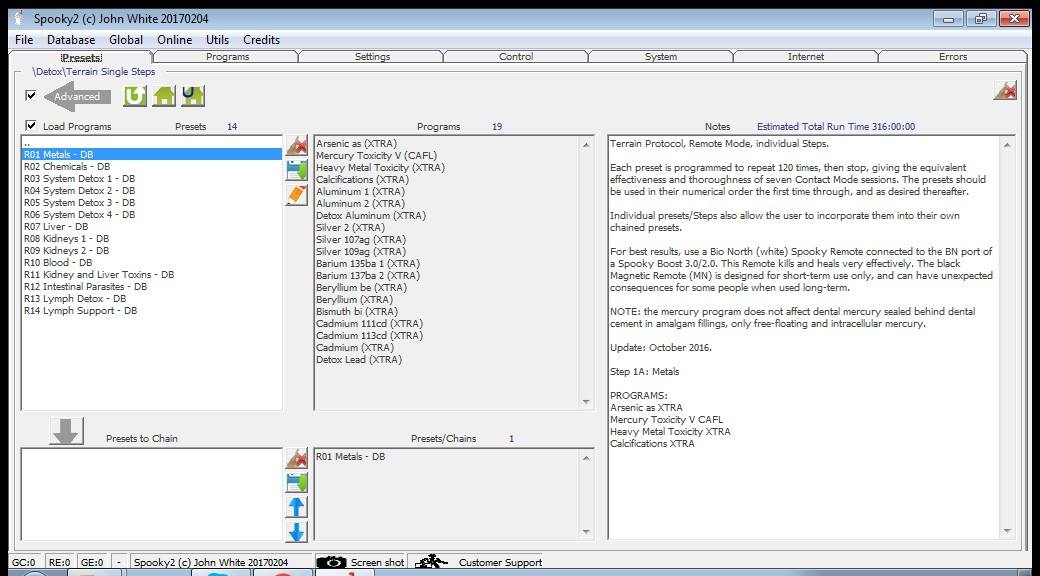The width and height of the screenshot is (1040, 576).
Task: Select preset R05 System Detox 3 - DB
Action: coord(152,202)
